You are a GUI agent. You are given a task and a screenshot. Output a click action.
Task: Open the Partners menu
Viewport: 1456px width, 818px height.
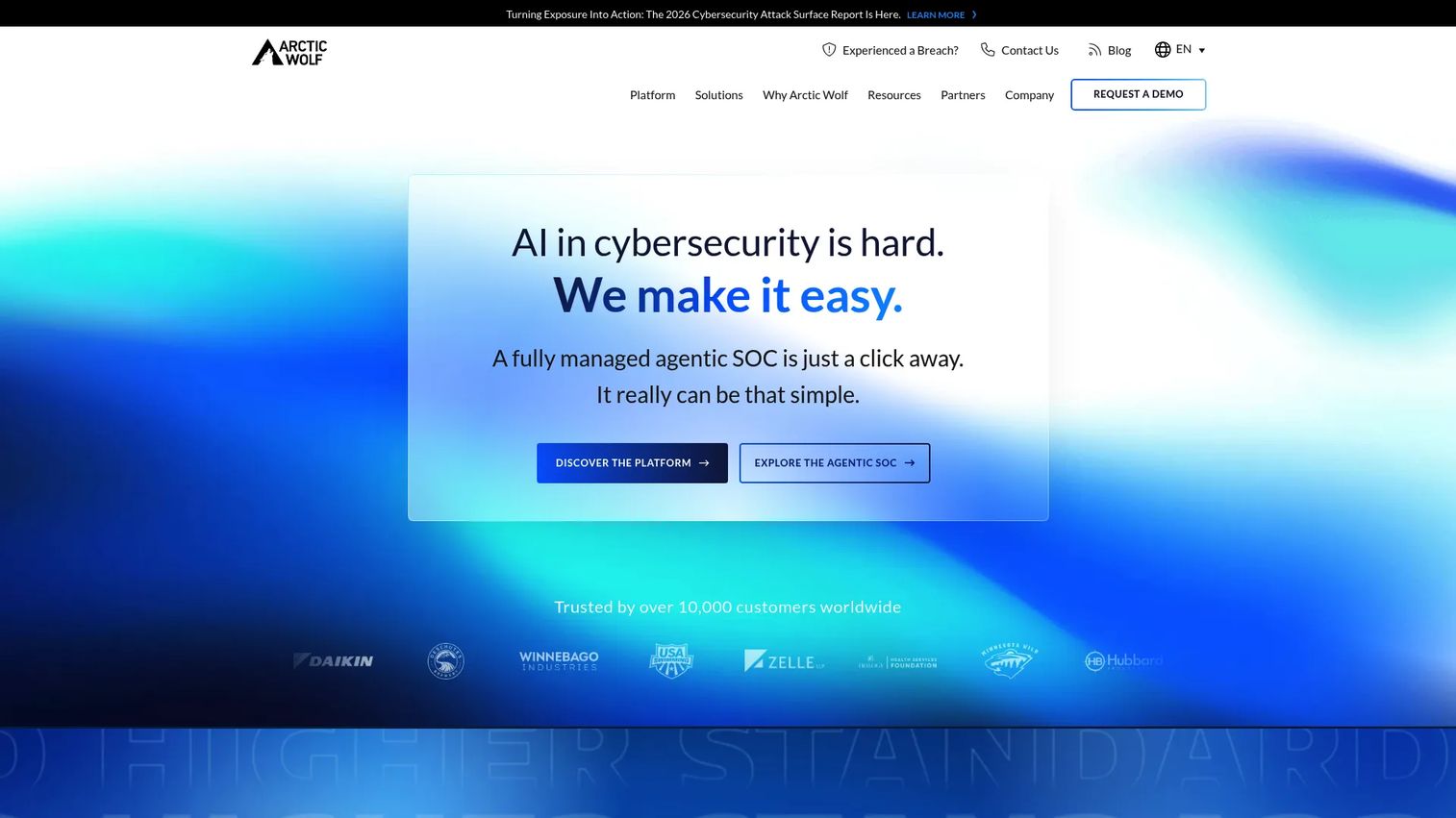click(963, 95)
